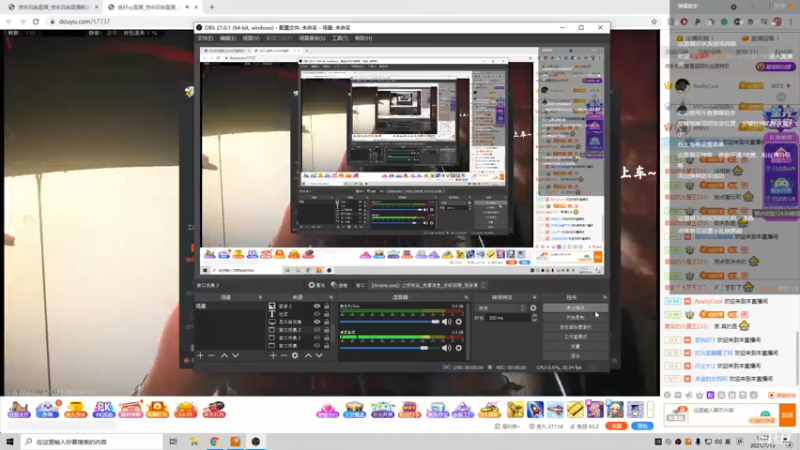
Task: Add a new source with plus icon
Action: (273, 355)
